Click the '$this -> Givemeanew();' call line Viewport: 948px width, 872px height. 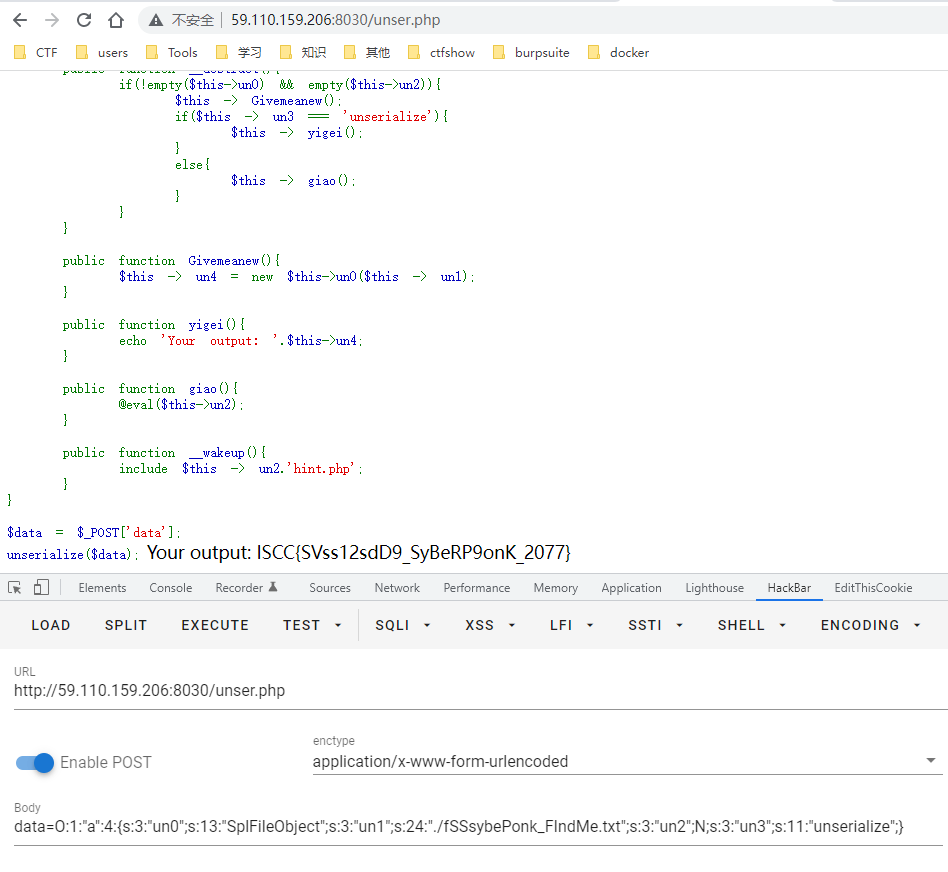coord(258,100)
